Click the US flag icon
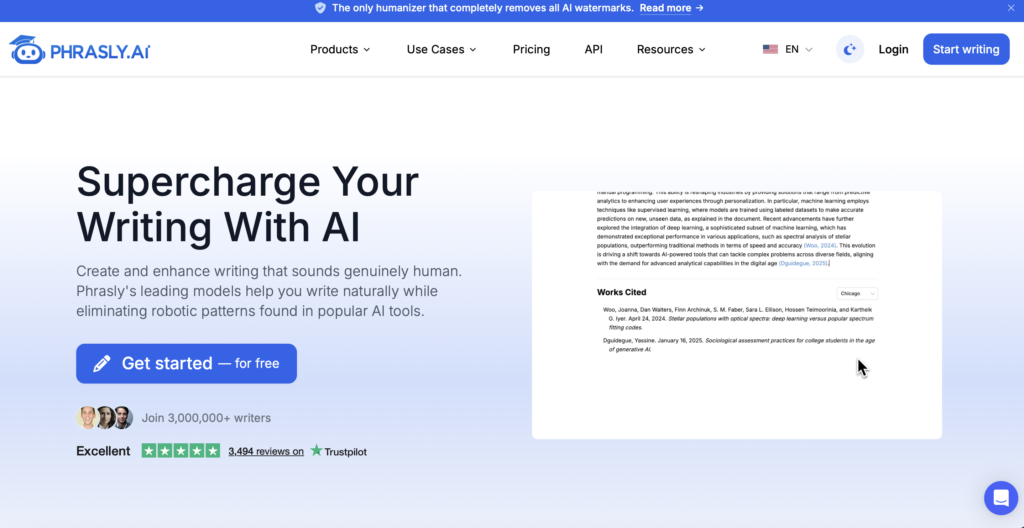The width and height of the screenshot is (1024, 528). click(770, 50)
